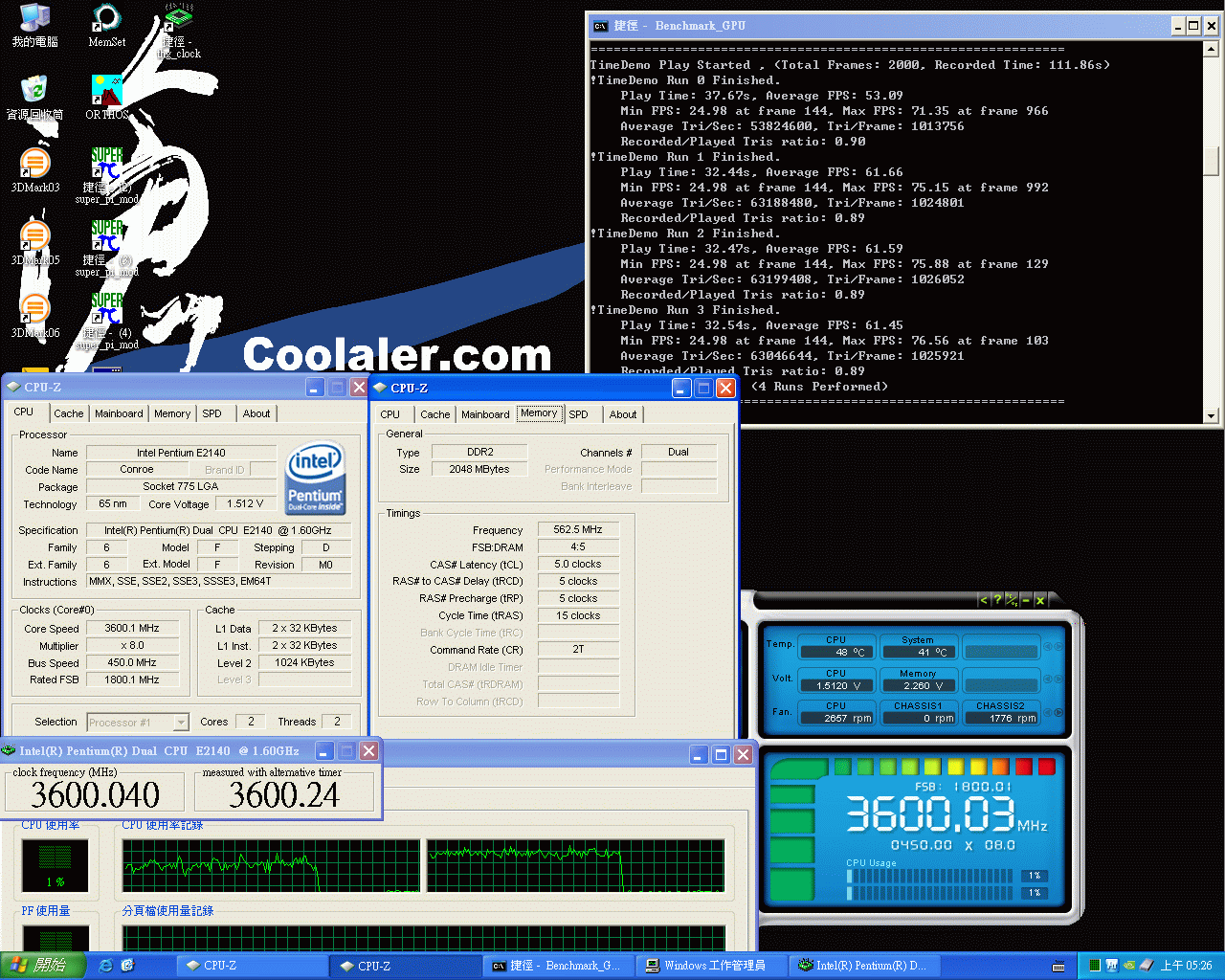Launch the ORTHOS desktop shortcut
Viewport: 1225px width, 980px height.
(106, 98)
